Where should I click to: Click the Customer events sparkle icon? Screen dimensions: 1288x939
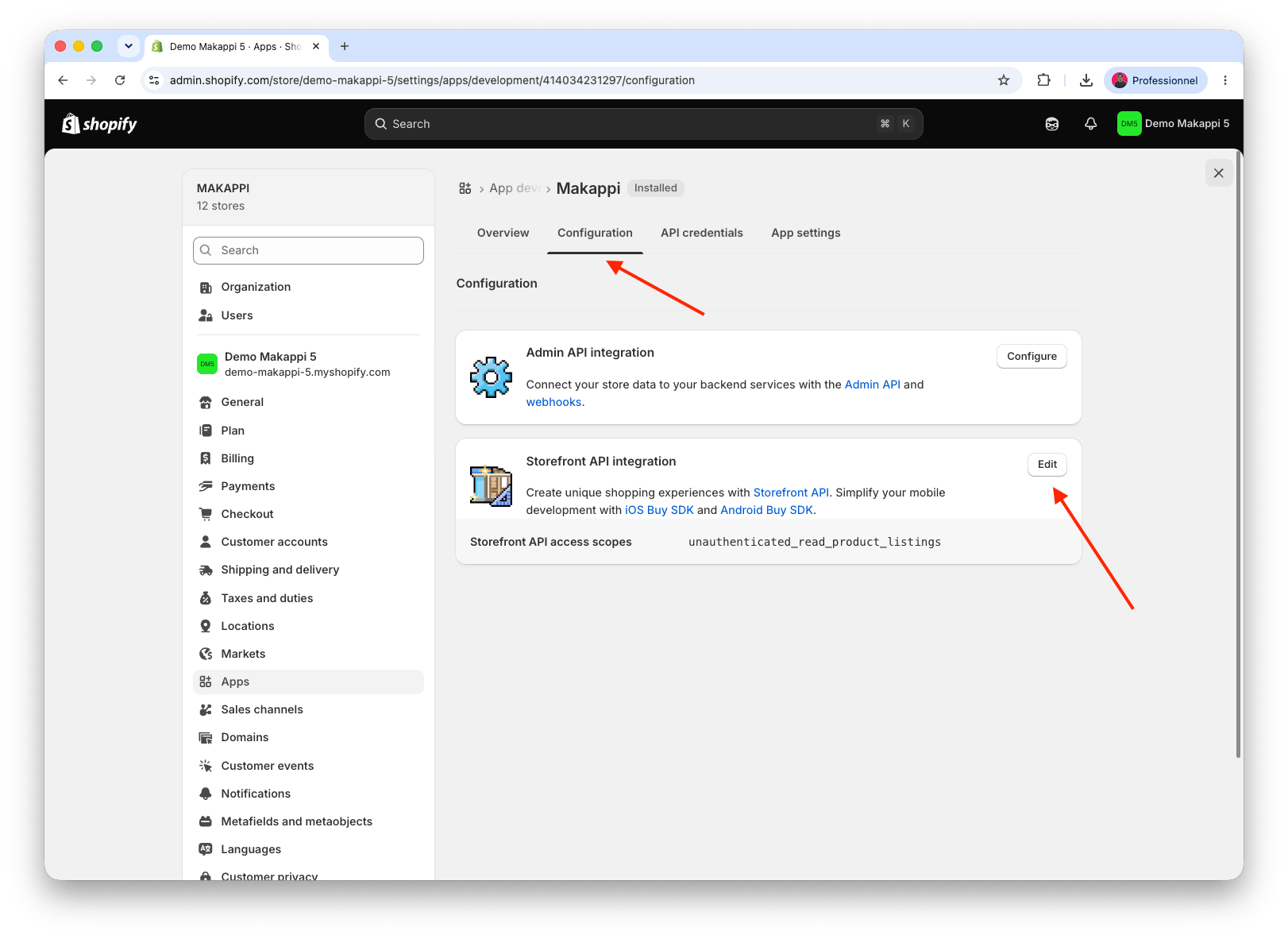pyautogui.click(x=206, y=766)
